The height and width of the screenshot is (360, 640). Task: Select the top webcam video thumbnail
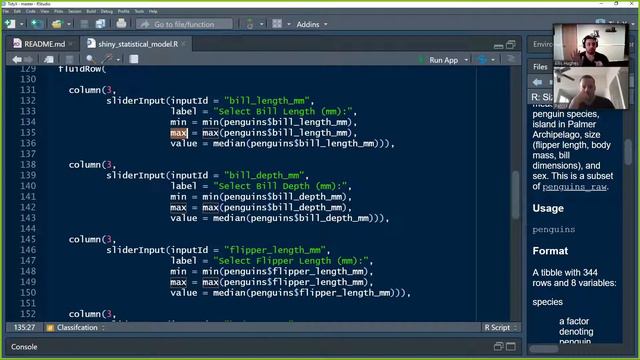point(591,45)
